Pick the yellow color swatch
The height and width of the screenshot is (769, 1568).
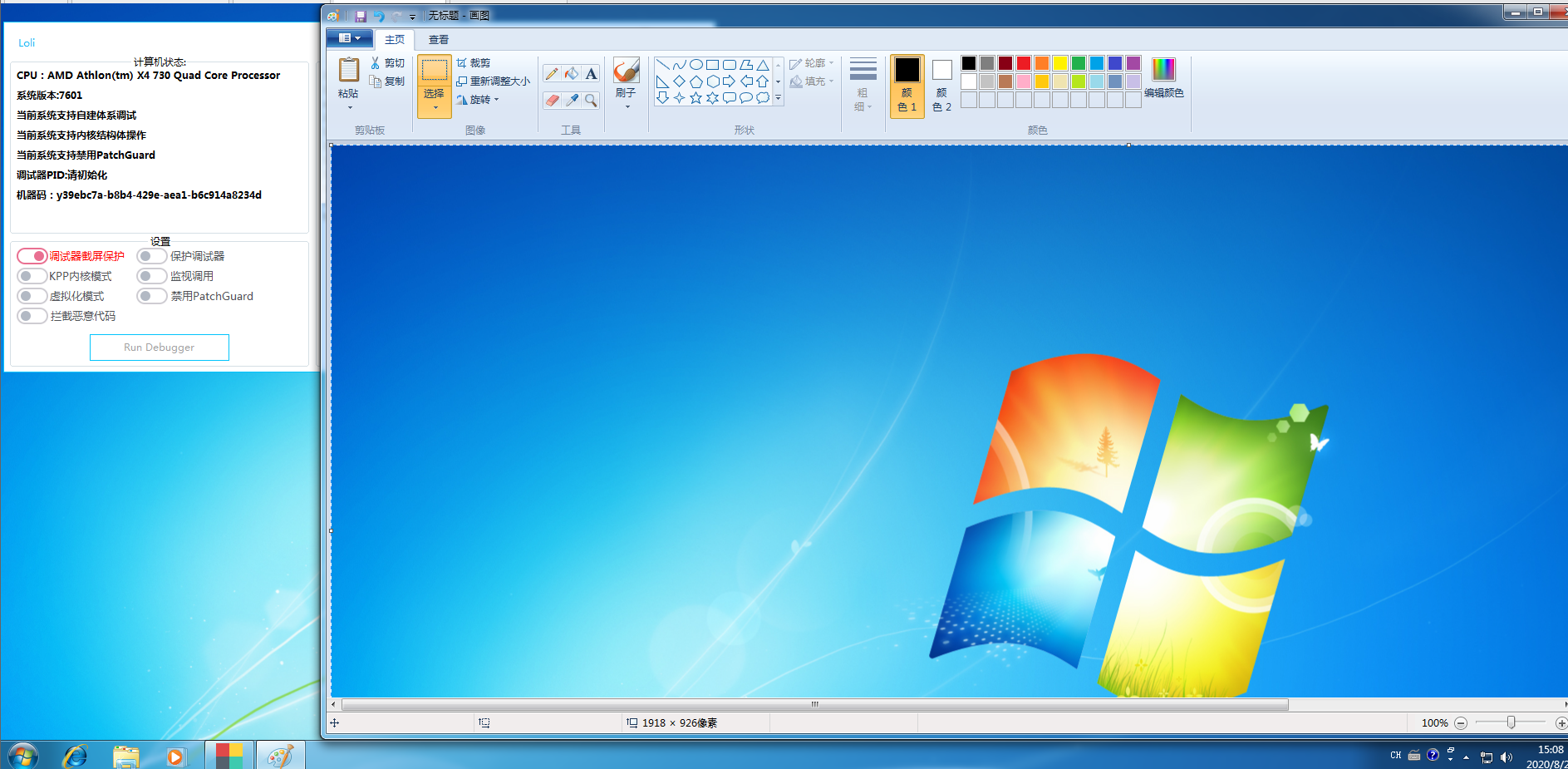1060,63
